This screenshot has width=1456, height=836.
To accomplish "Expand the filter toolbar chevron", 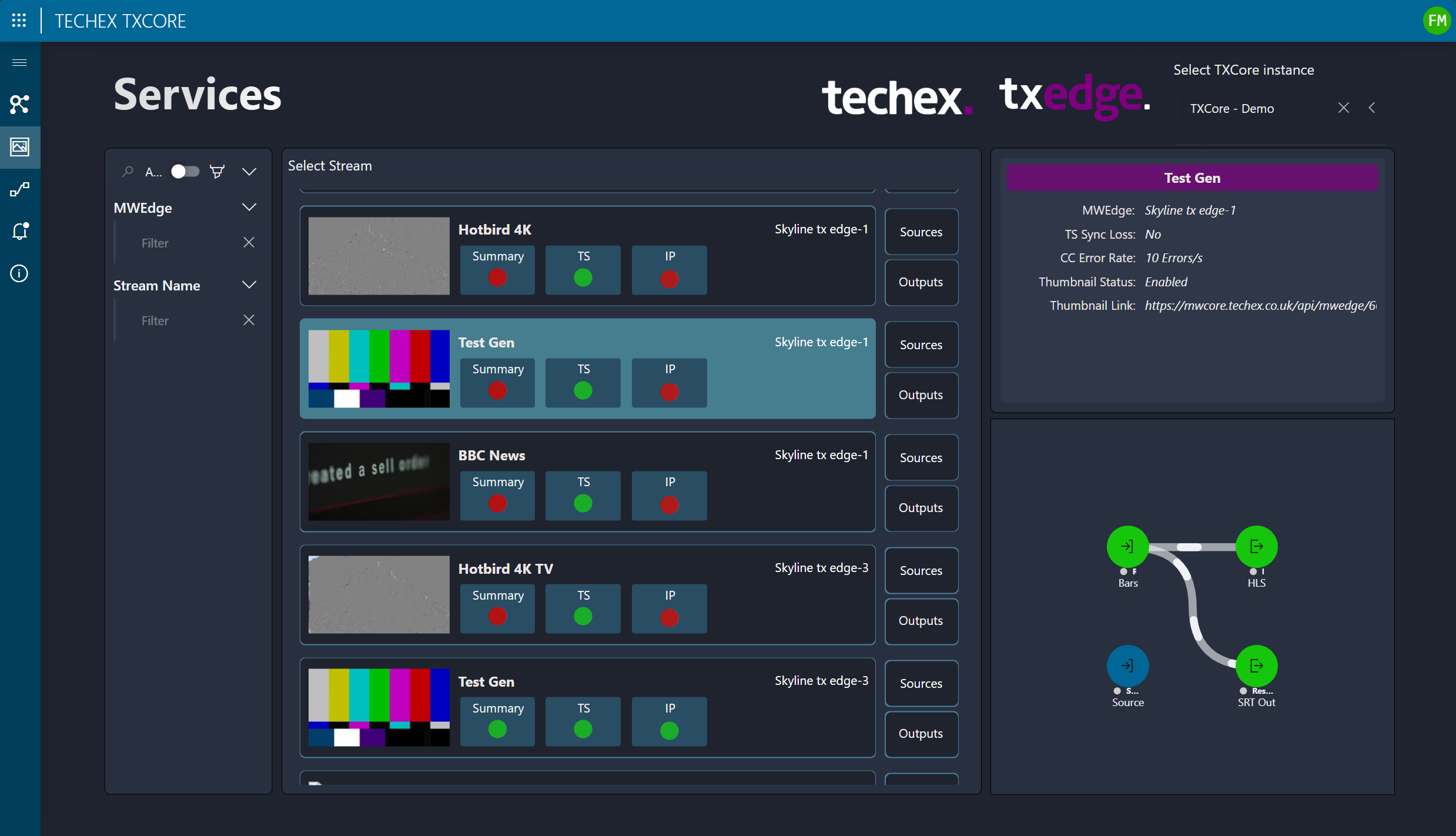I will click(x=249, y=172).
